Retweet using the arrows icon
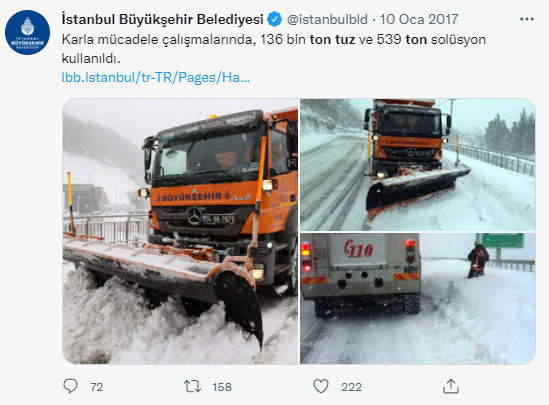The width and height of the screenshot is (549, 405). tap(192, 386)
